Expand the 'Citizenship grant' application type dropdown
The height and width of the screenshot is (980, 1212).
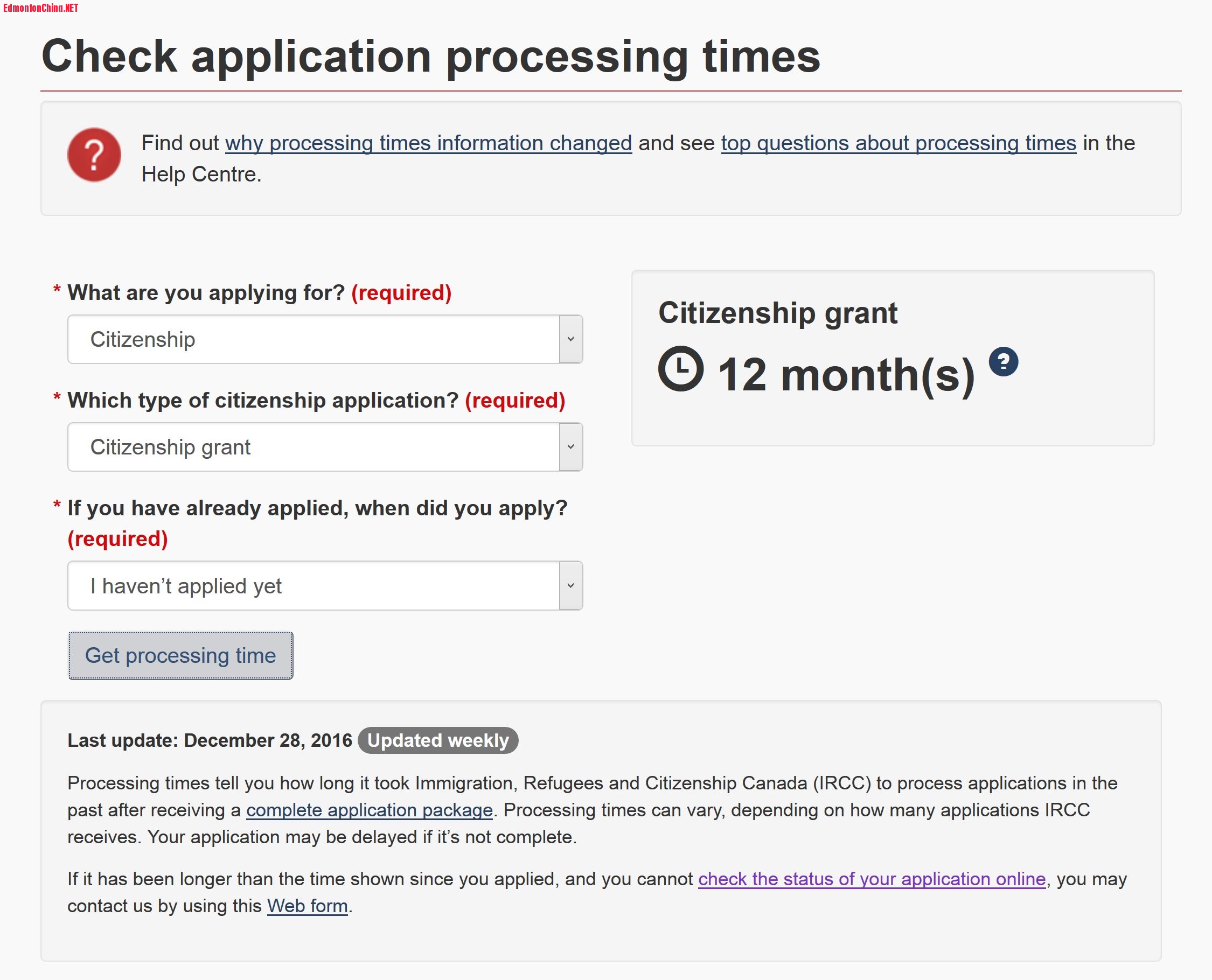(x=325, y=447)
